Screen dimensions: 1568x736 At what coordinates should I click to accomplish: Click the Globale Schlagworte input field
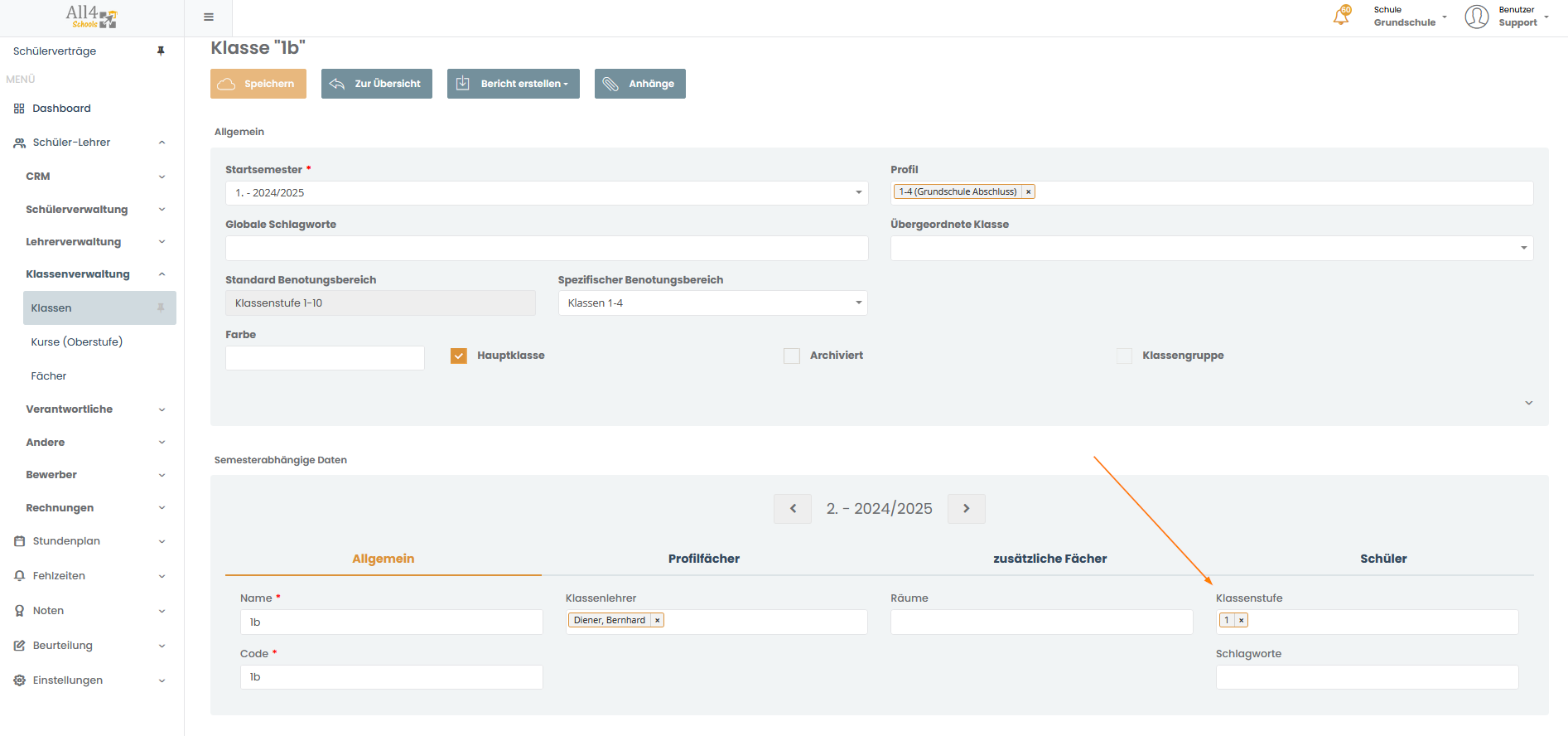tap(547, 248)
